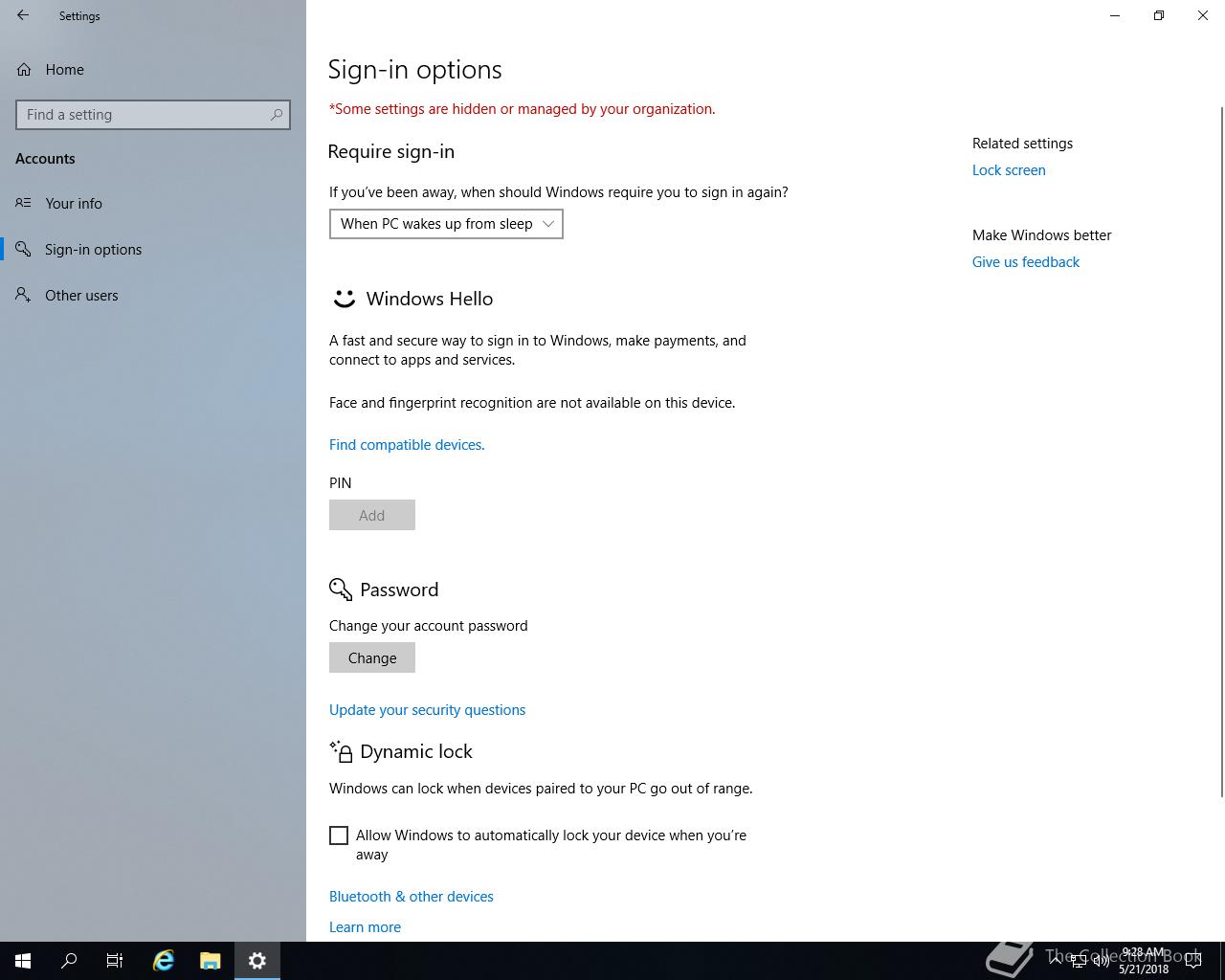Screen dimensions: 1225x980
Task: Launch Internet Explorer from the taskbar
Action: [x=164, y=961]
